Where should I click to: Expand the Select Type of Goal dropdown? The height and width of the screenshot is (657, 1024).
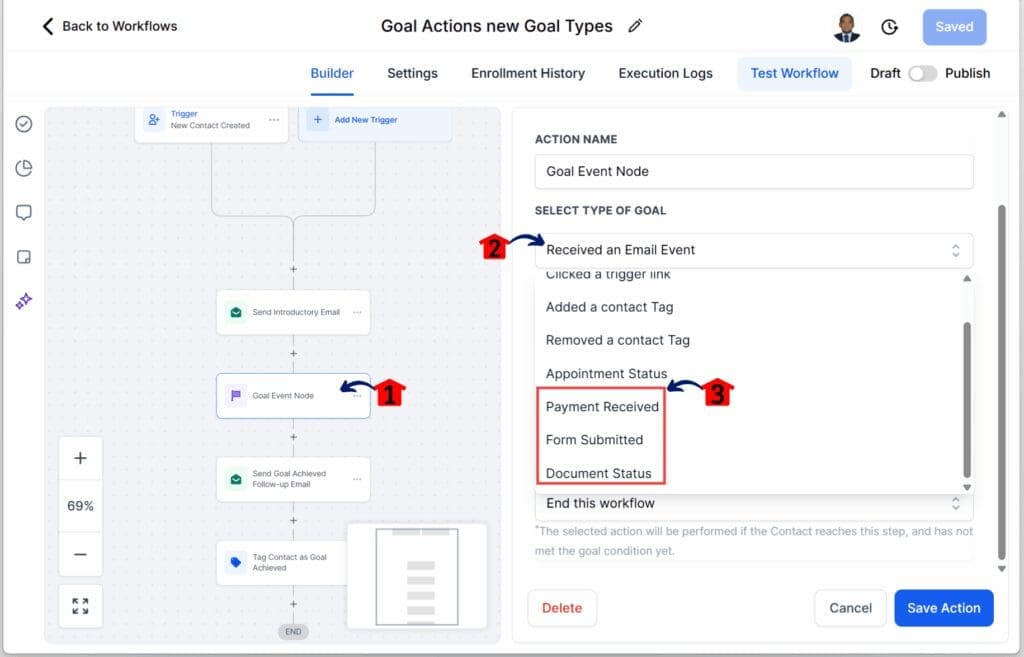[x=753, y=250]
